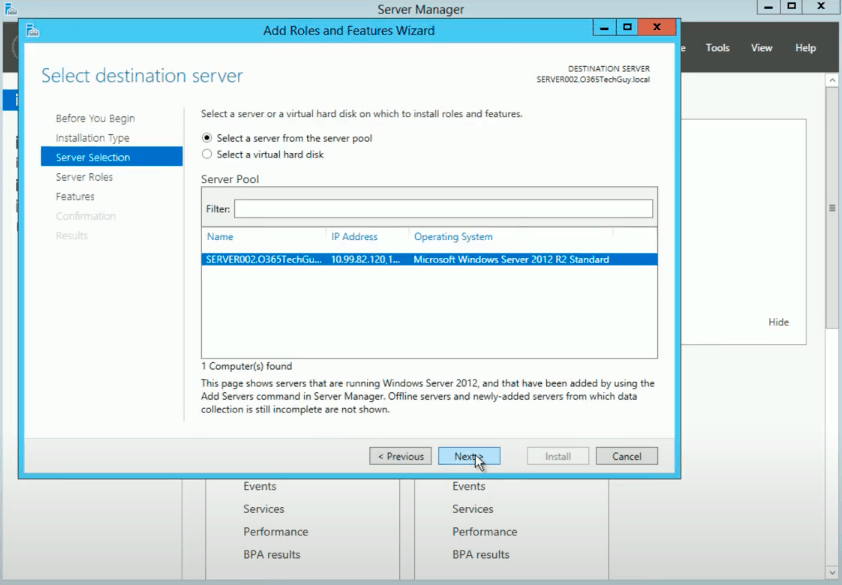Jump to Server Roles step
This screenshot has height=585, width=842.
pyautogui.click(x=84, y=177)
